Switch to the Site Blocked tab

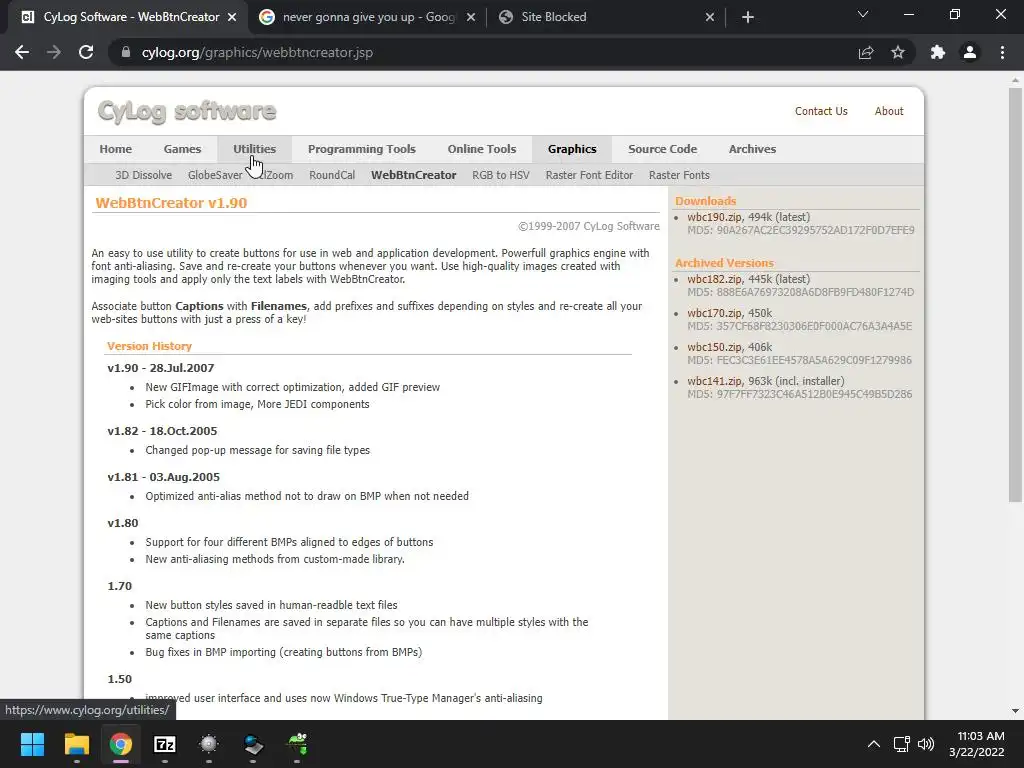click(x=606, y=17)
